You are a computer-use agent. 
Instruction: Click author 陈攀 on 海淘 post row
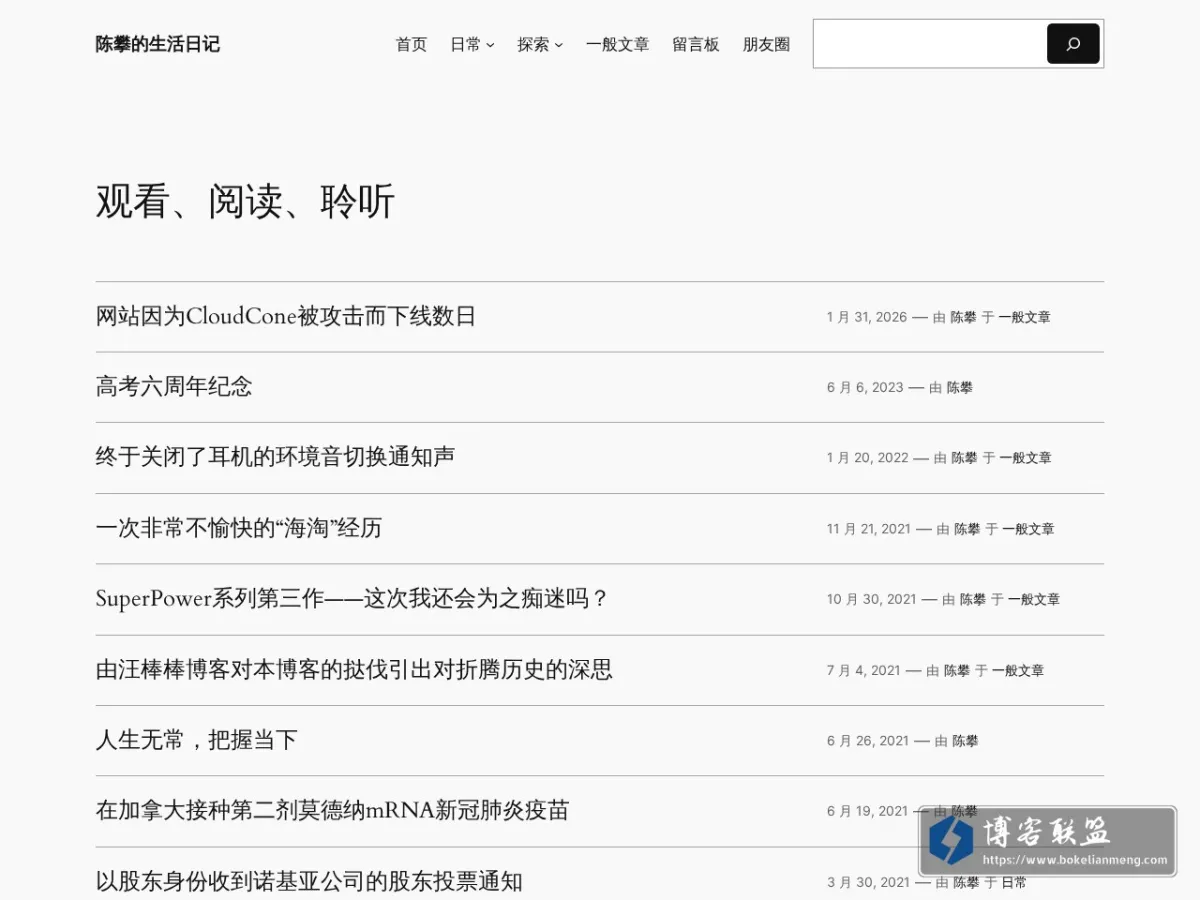coord(967,529)
